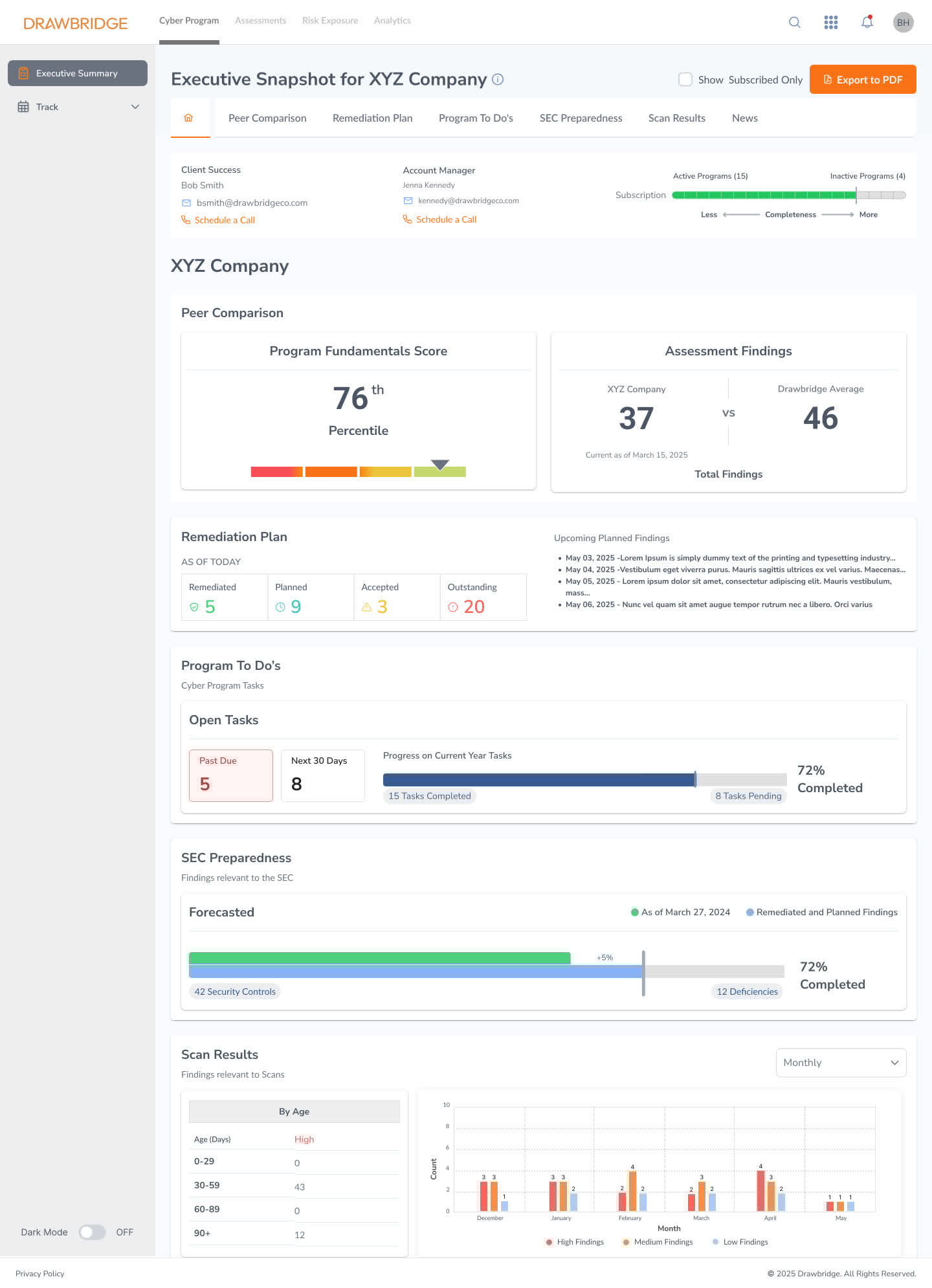The width and height of the screenshot is (932, 1288).
Task: Open the apps grid menu icon
Action: click(831, 23)
